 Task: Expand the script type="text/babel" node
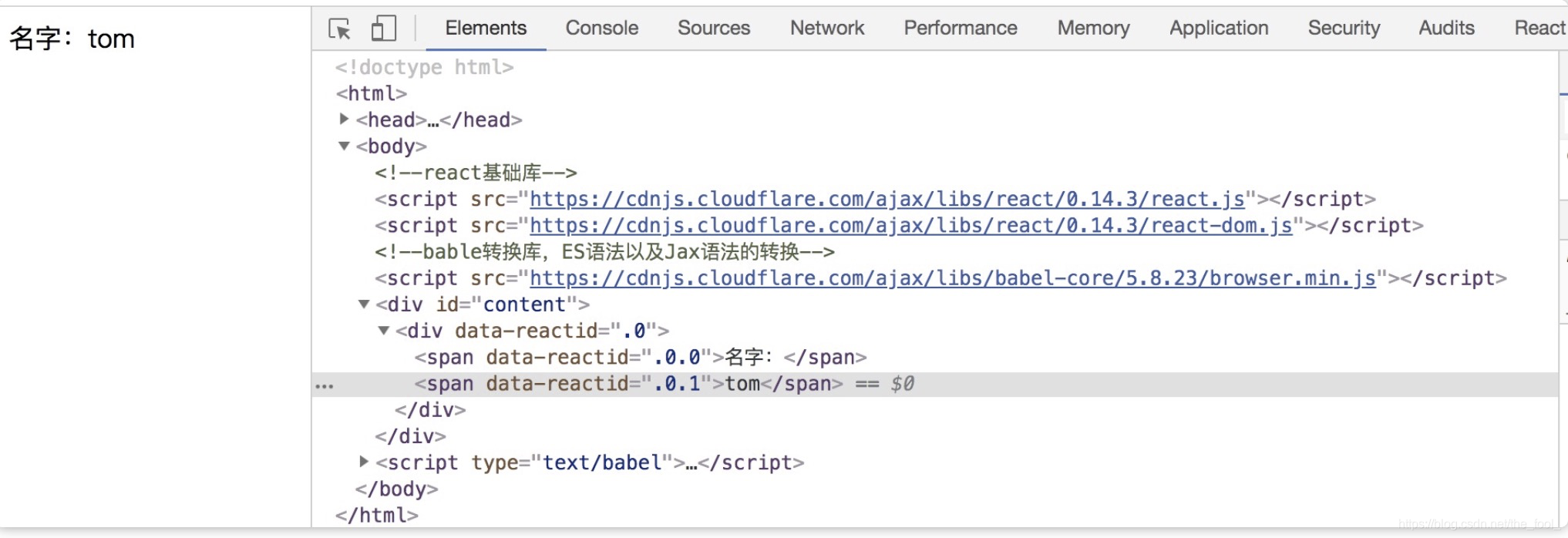[x=363, y=461]
